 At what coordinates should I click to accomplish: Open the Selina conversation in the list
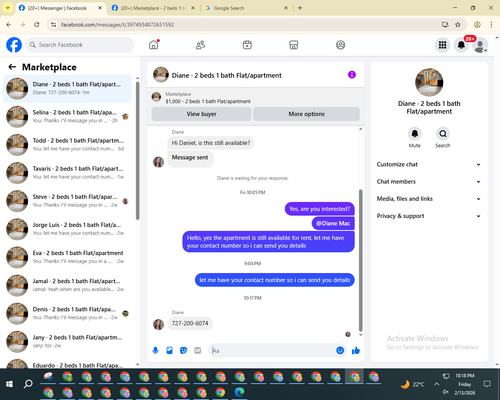pyautogui.click(x=67, y=117)
